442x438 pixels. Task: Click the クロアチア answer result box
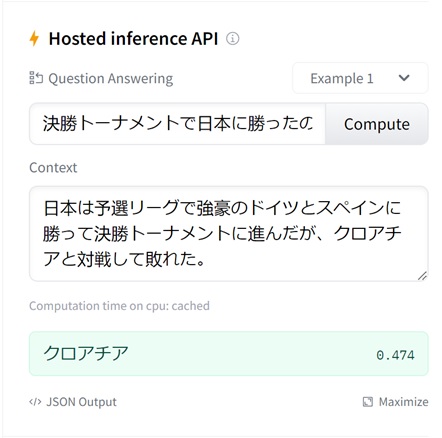click(x=229, y=354)
